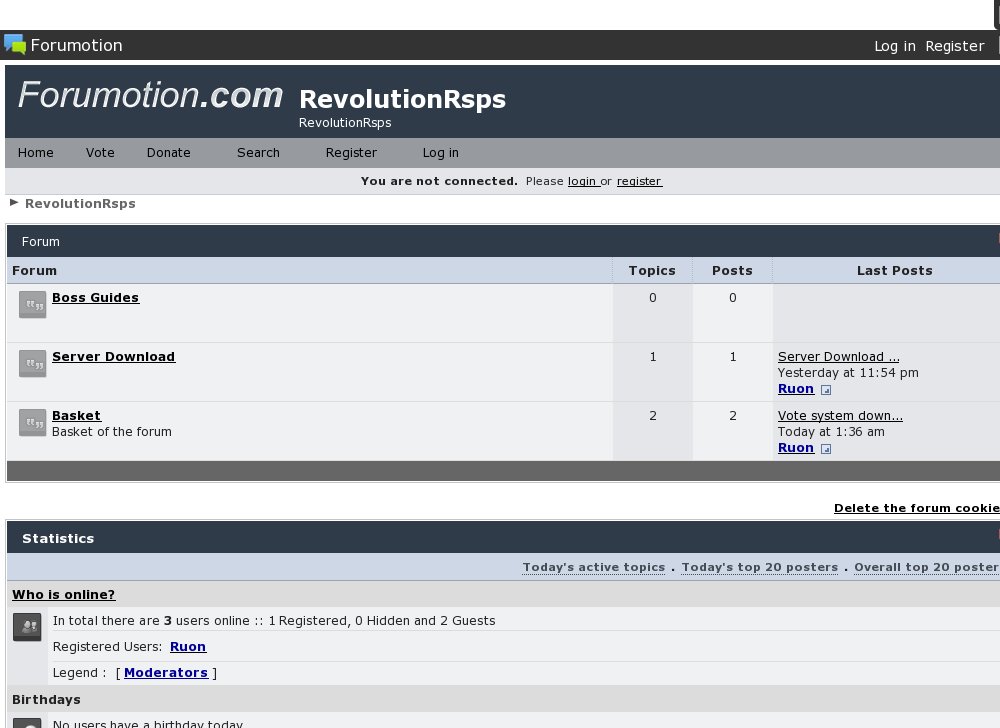Click the 'Delete the forum cookies' link
This screenshot has height=728, width=1000.
pyautogui.click(x=916, y=508)
